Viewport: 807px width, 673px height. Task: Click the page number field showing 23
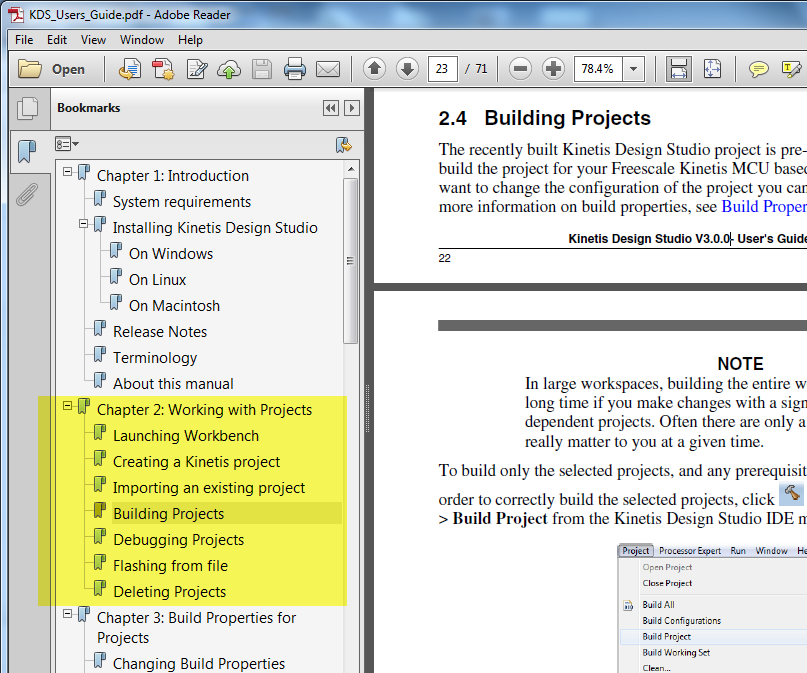tap(442, 68)
